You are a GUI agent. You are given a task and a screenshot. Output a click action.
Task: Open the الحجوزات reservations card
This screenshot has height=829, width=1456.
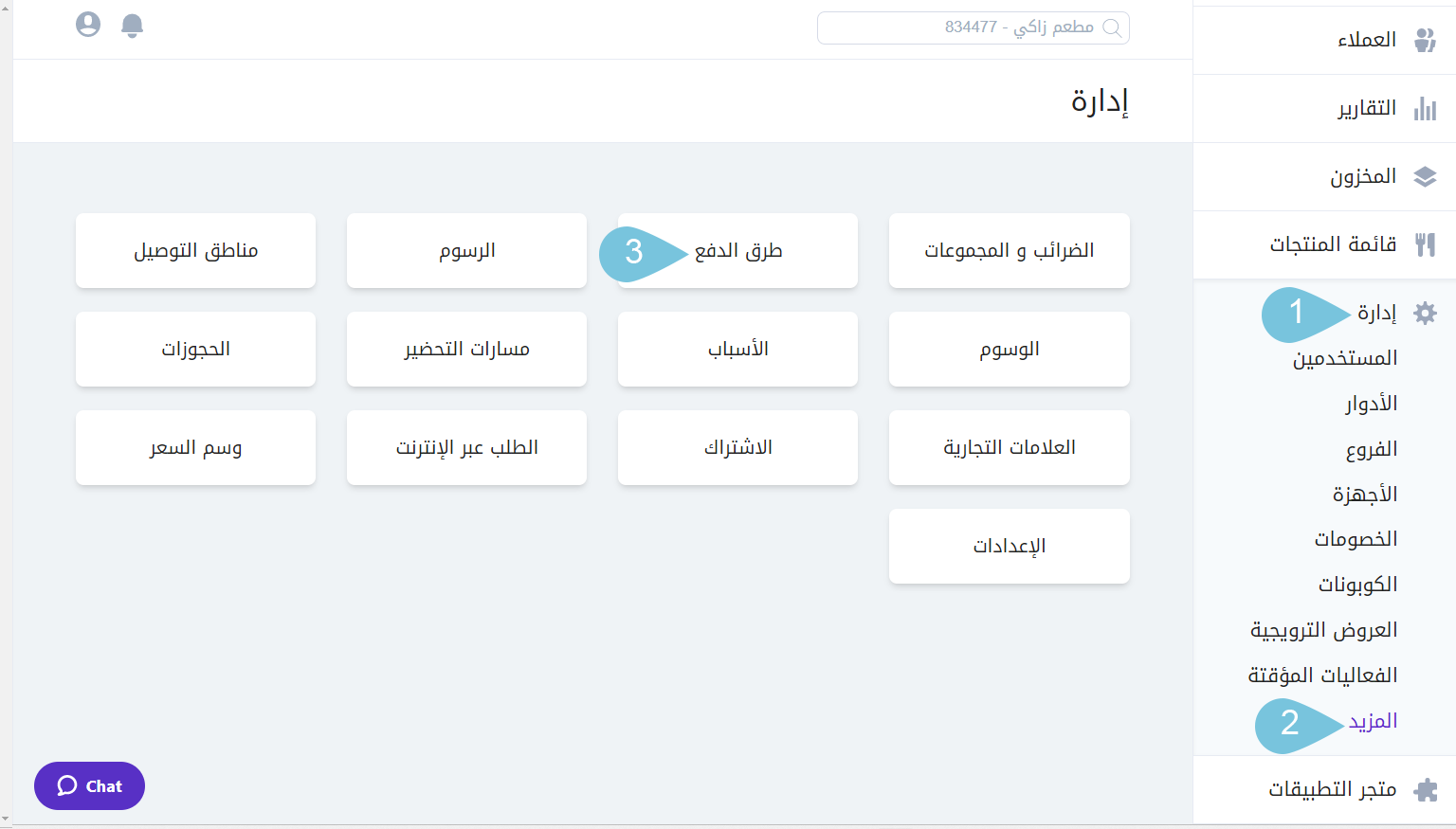pos(195,349)
